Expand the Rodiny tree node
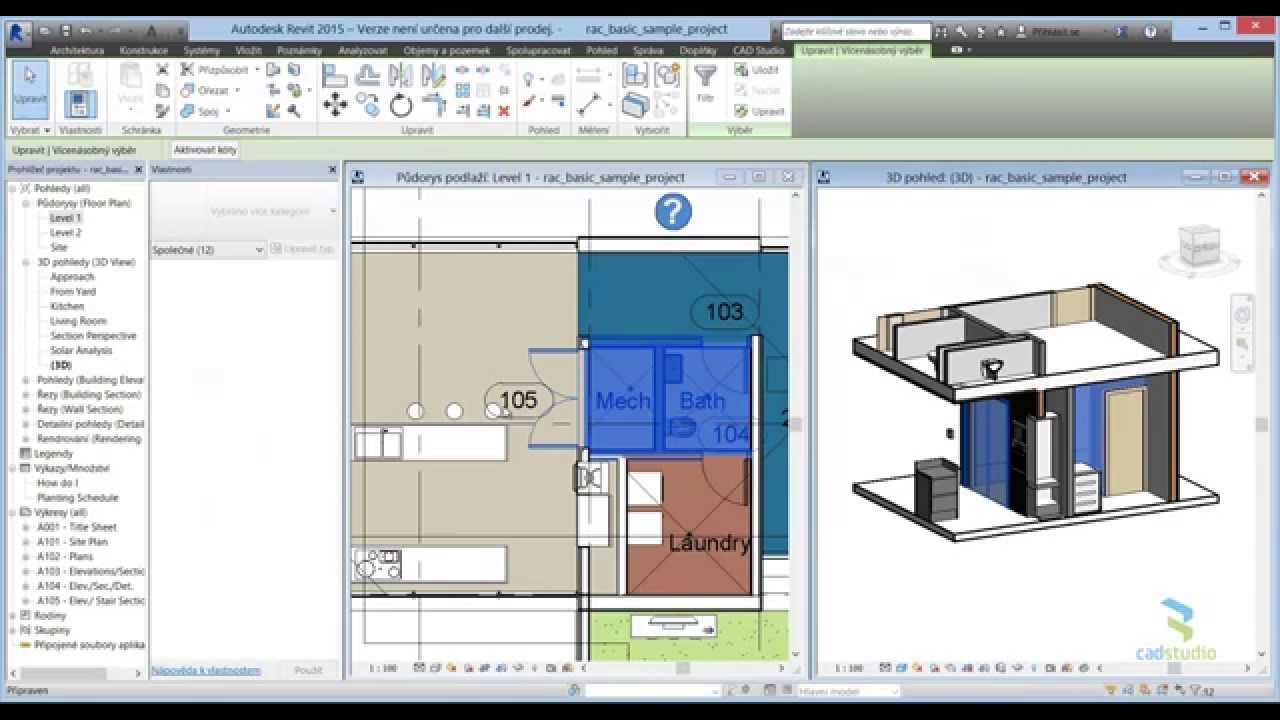The width and height of the screenshot is (1280, 720). [x=12, y=616]
